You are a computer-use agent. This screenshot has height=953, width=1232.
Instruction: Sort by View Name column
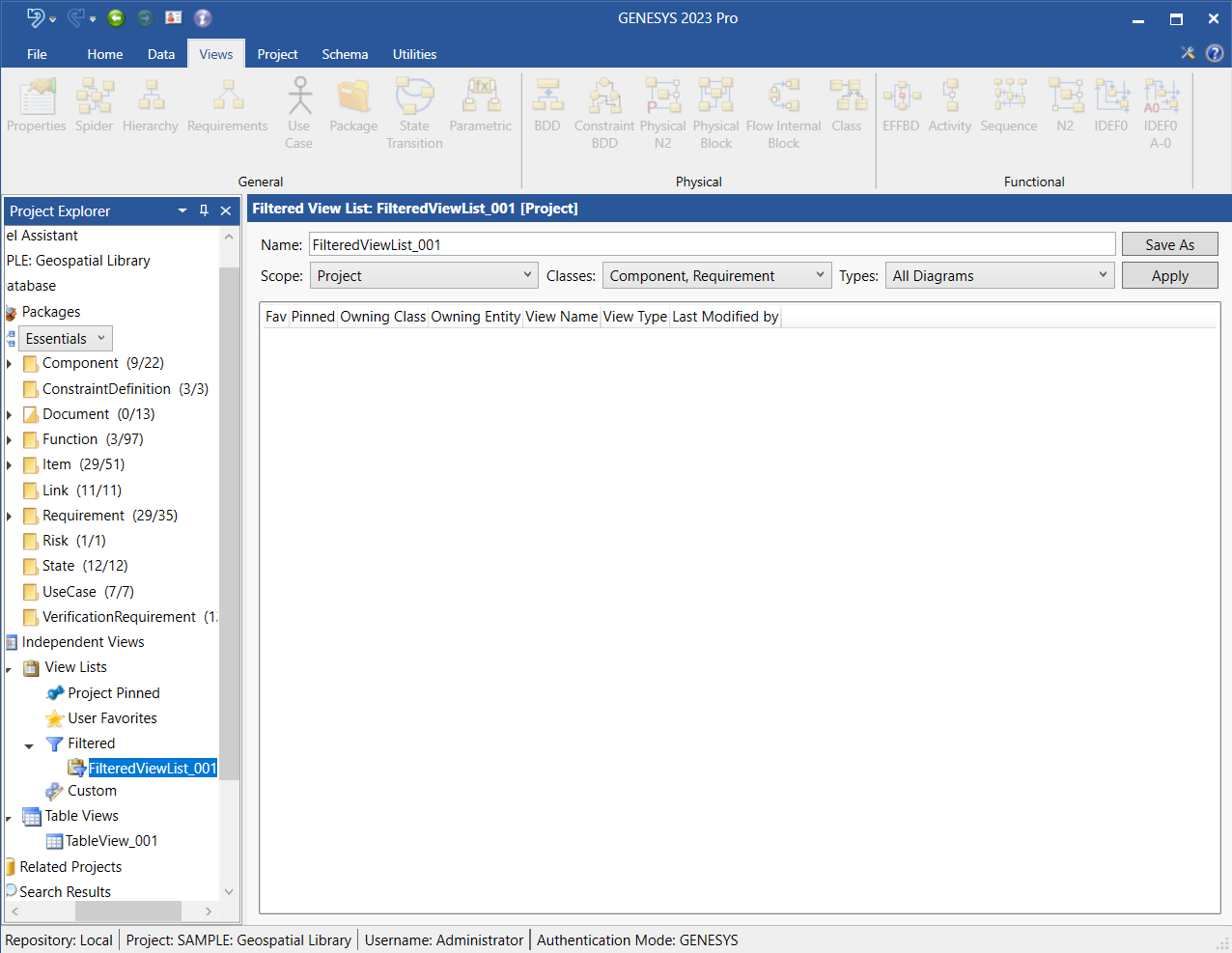(x=562, y=317)
